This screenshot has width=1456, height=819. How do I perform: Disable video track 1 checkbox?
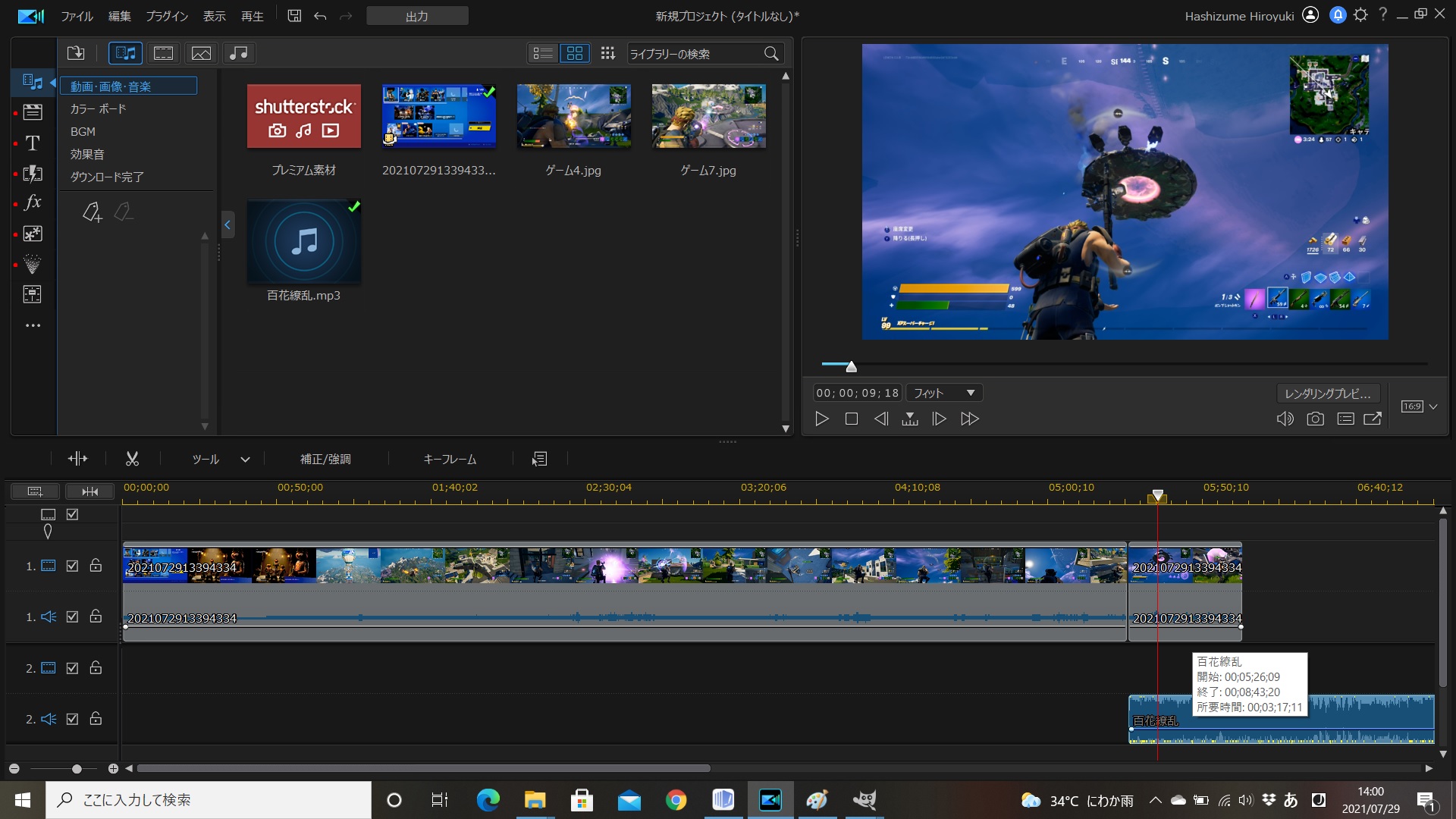pyautogui.click(x=72, y=566)
